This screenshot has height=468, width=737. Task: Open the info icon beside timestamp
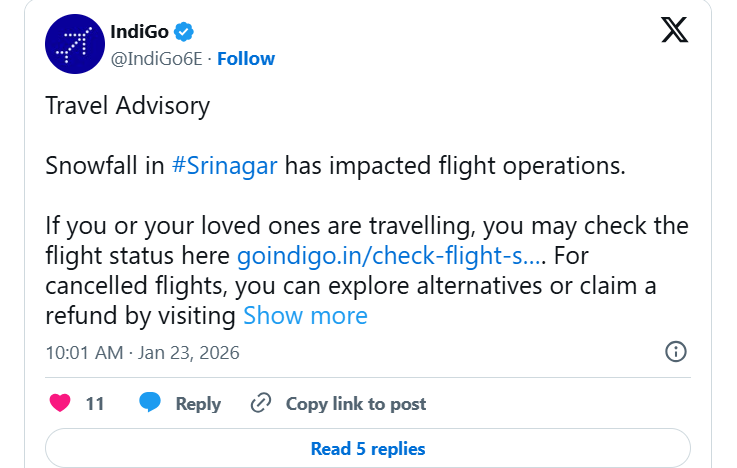click(x=676, y=352)
